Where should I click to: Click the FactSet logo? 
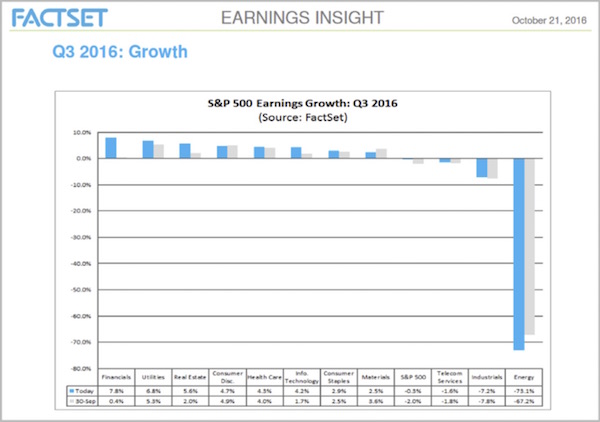coord(59,18)
